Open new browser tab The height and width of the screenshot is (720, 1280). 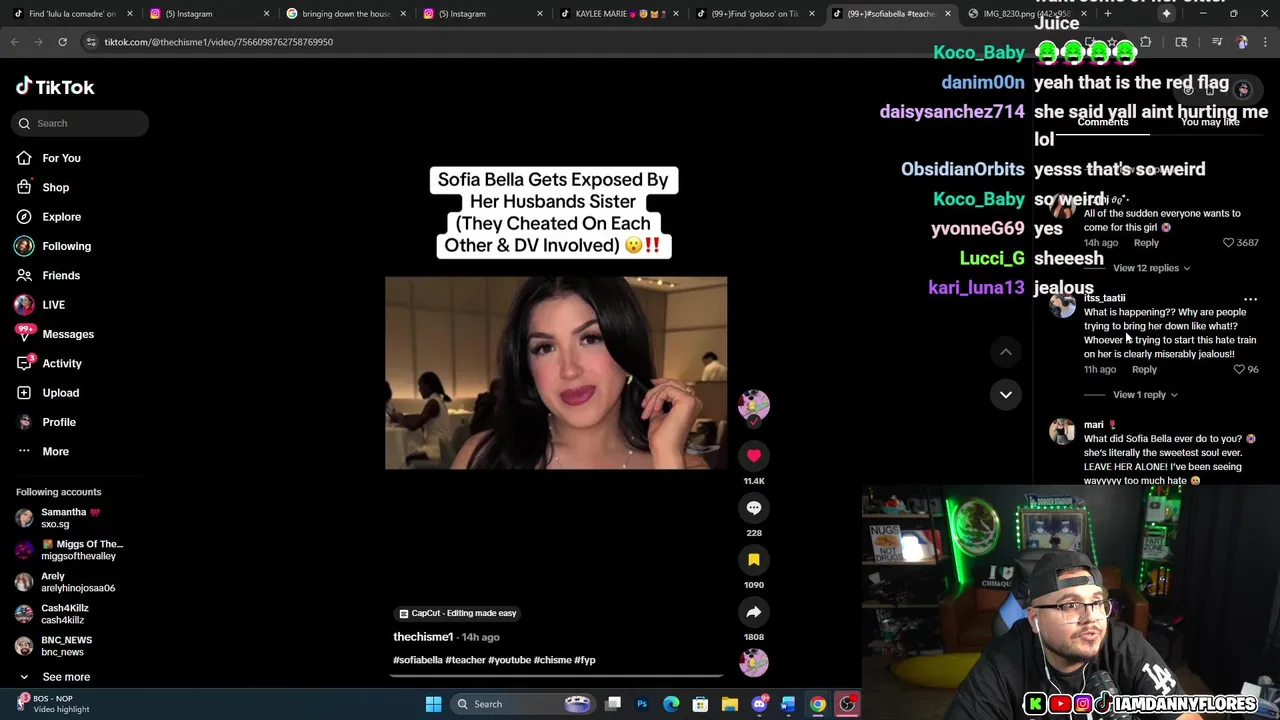coord(1107,14)
